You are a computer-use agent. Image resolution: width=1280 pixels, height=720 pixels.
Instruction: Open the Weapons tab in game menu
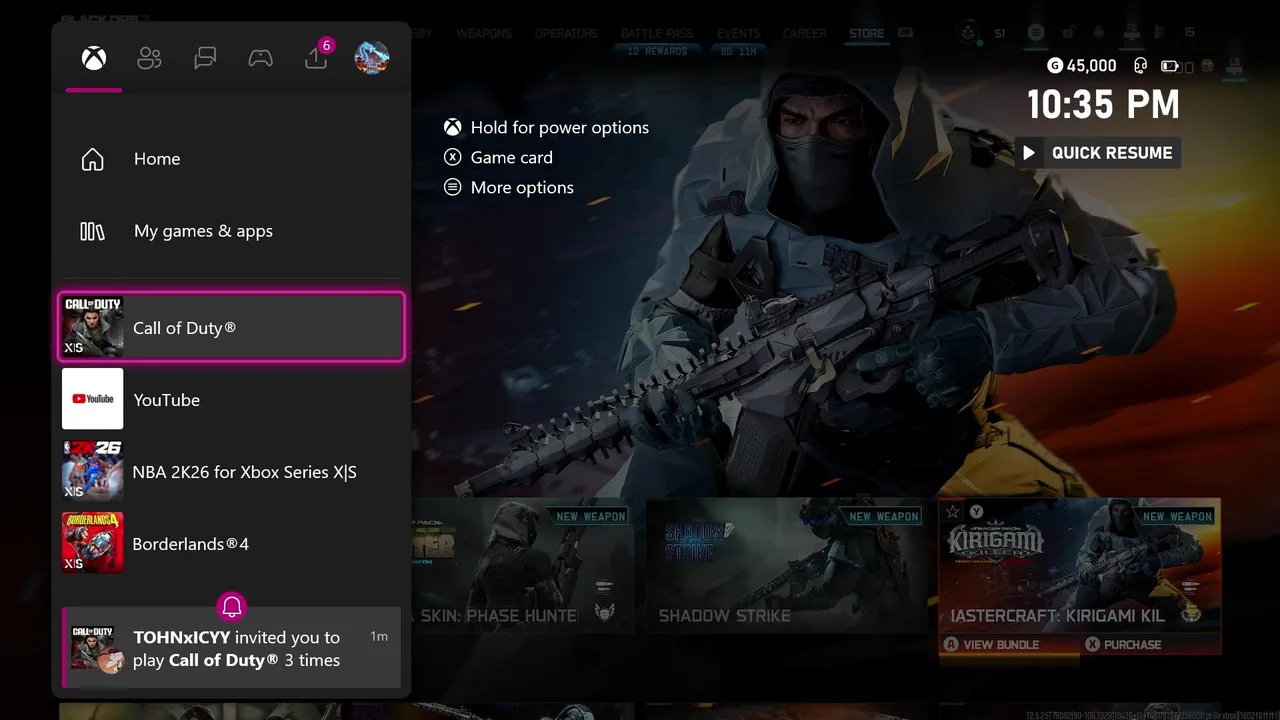point(484,33)
